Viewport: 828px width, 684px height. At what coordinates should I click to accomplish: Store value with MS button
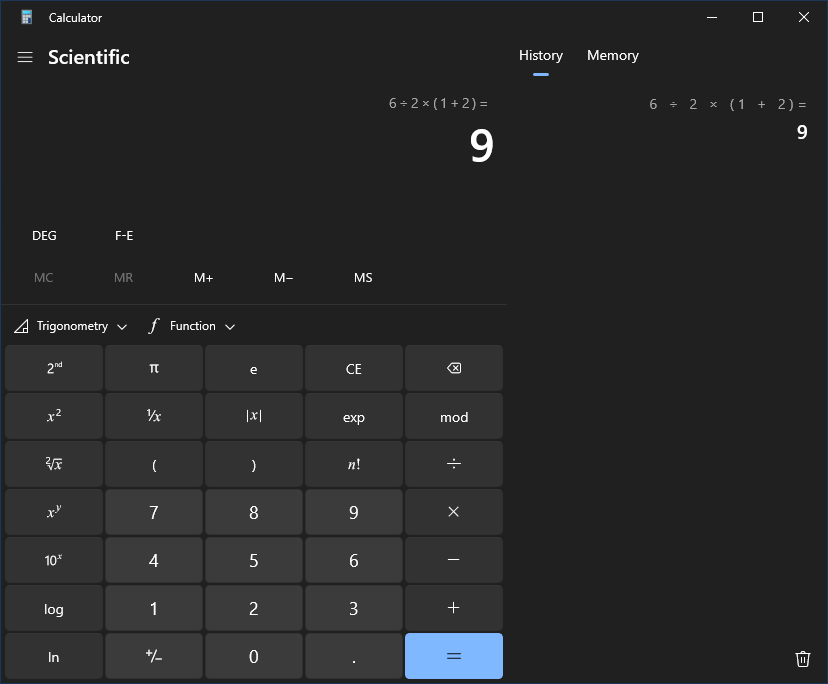tap(363, 278)
